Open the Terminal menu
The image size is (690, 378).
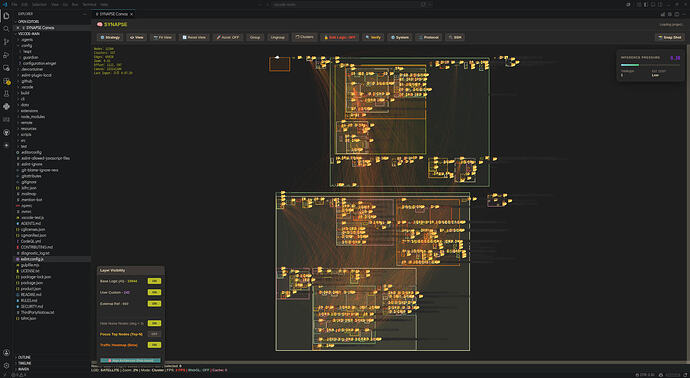[89, 4]
